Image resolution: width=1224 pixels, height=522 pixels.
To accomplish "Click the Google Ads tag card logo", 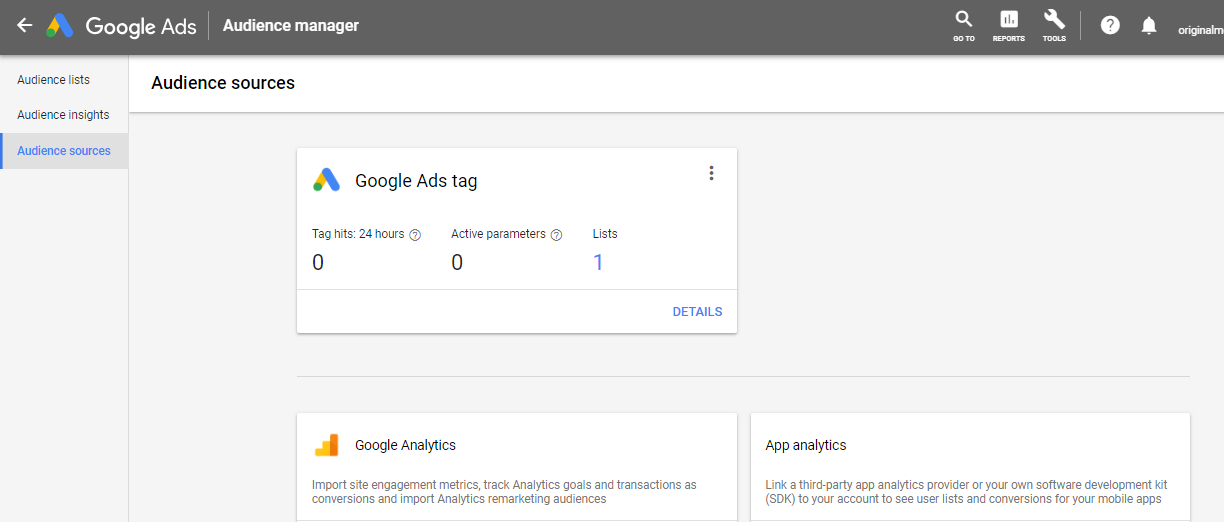I will [327, 180].
